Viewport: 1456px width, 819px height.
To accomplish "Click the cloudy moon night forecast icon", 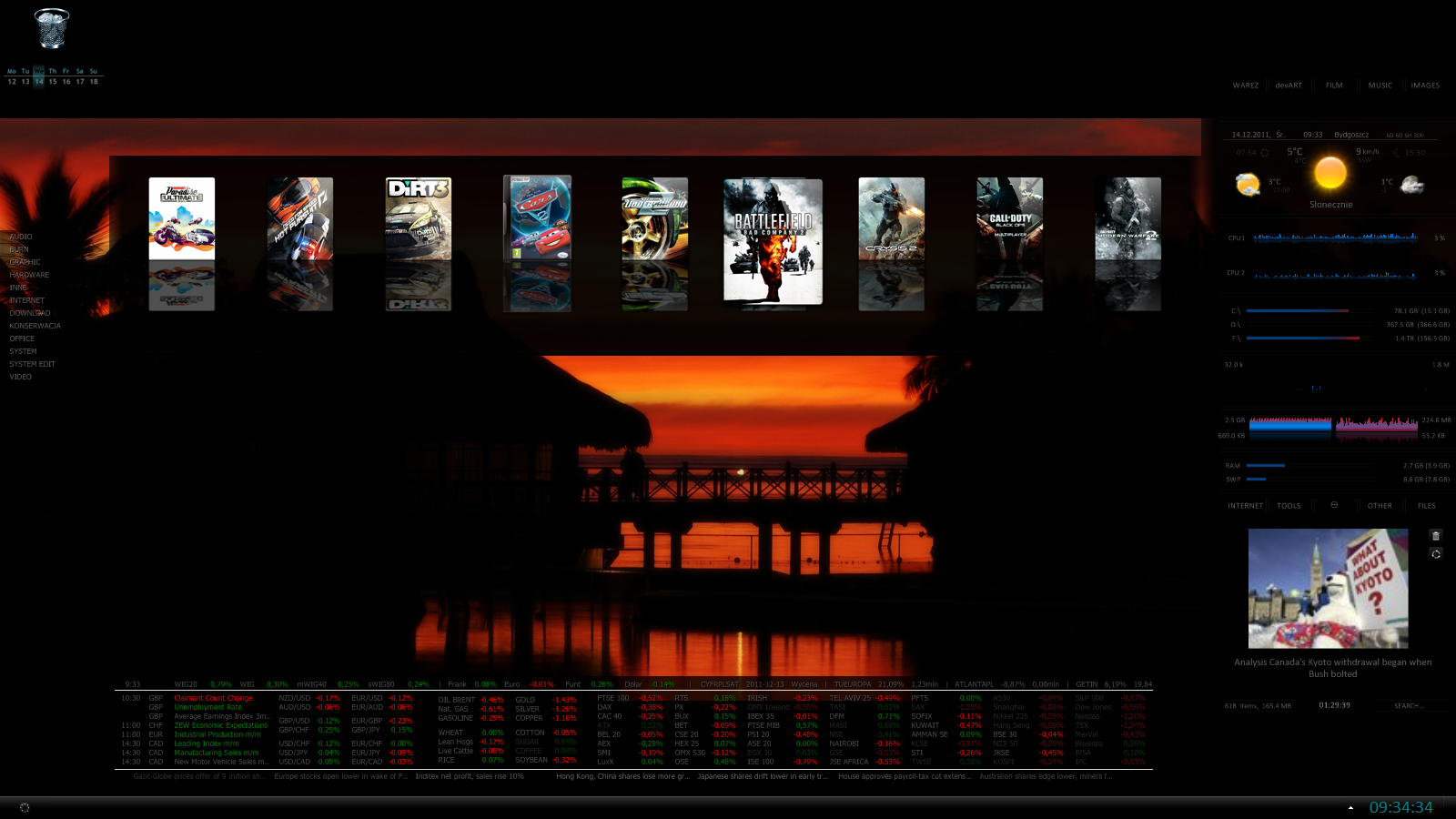I will (x=1411, y=185).
